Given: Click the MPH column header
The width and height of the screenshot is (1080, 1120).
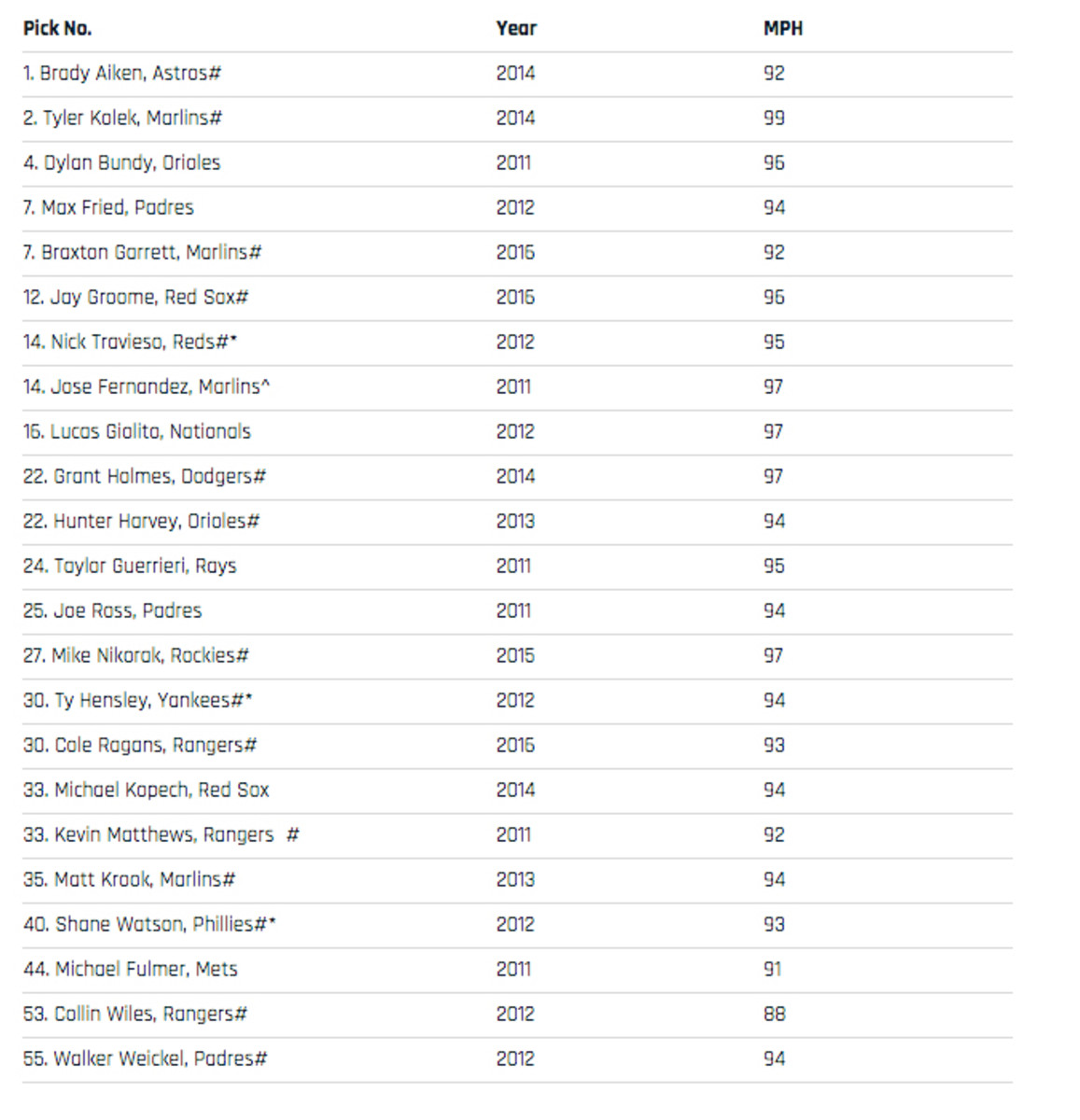Looking at the screenshot, I should [x=782, y=28].
